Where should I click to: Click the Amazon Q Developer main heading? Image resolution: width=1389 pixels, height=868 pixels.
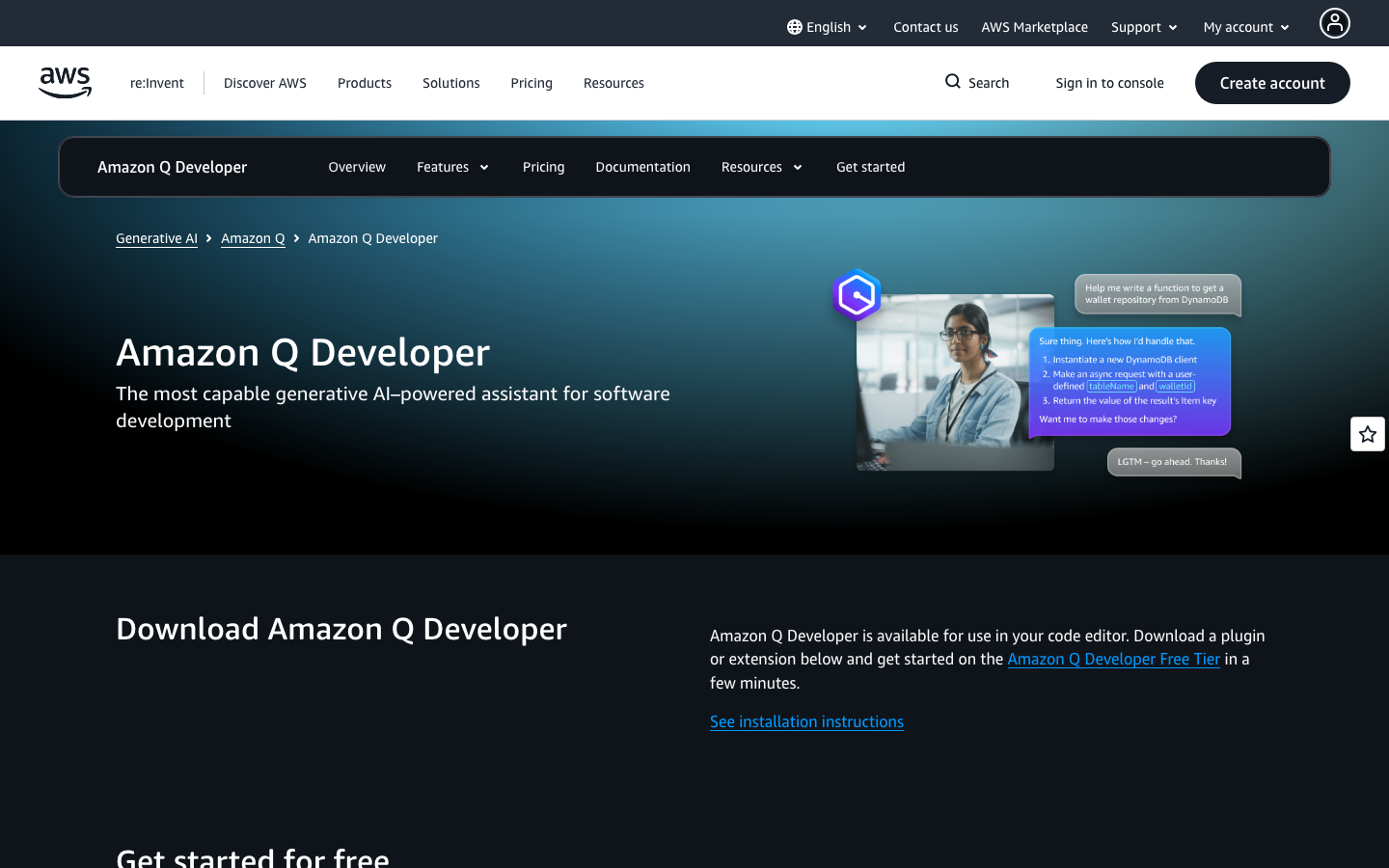pos(303,352)
